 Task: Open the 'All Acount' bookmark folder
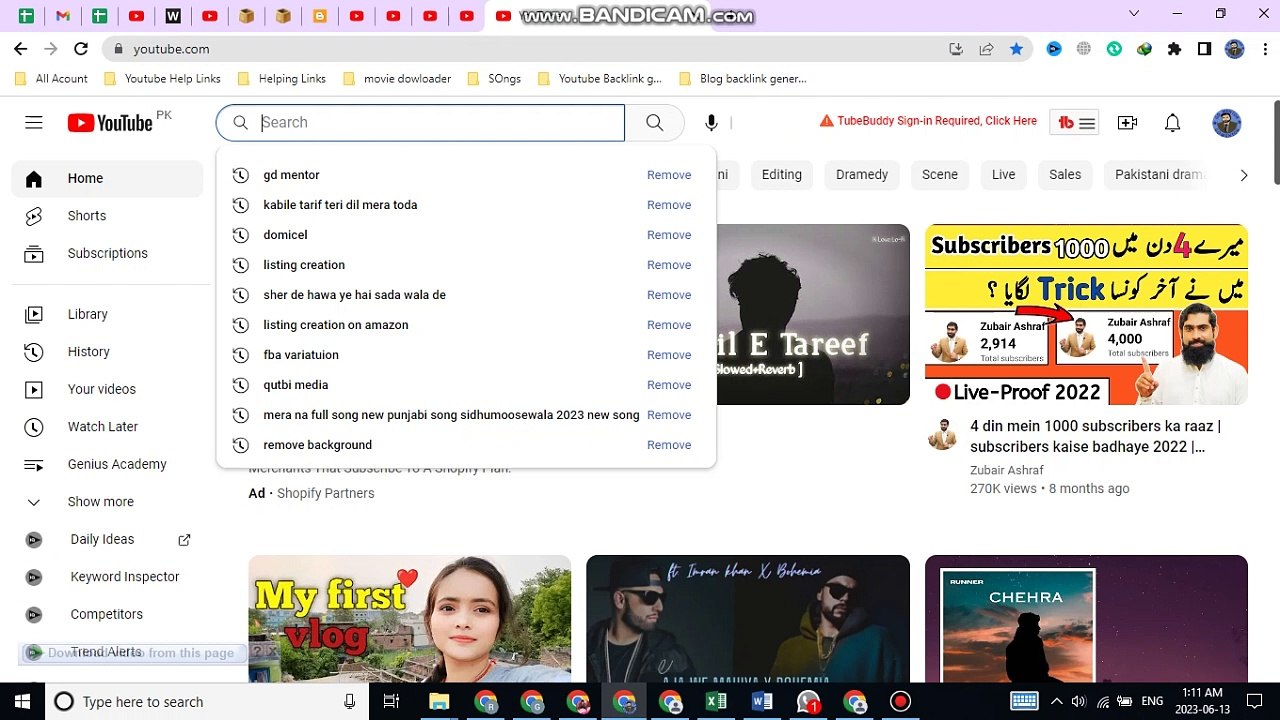coord(51,78)
